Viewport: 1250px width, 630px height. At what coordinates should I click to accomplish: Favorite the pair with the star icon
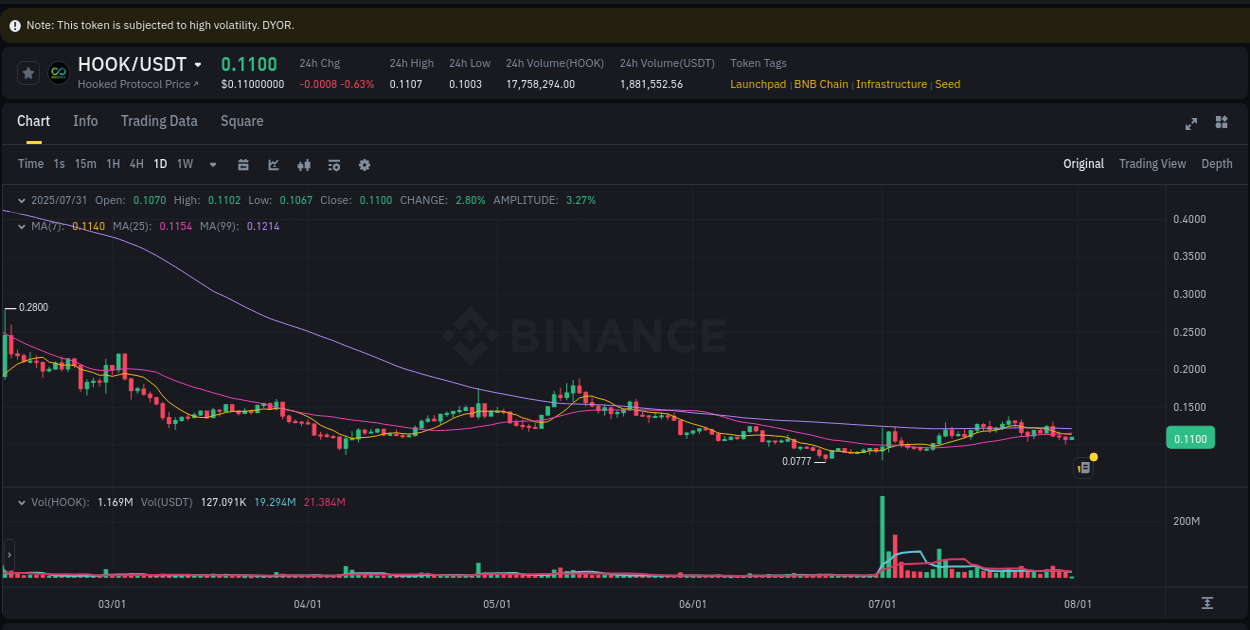(x=28, y=71)
